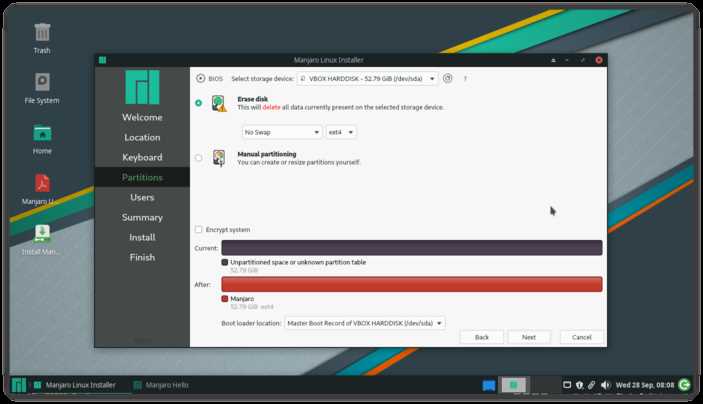Viewport: 703px width, 404px height.
Task: Enable the Encrypt system checkbox
Action: 199,230
